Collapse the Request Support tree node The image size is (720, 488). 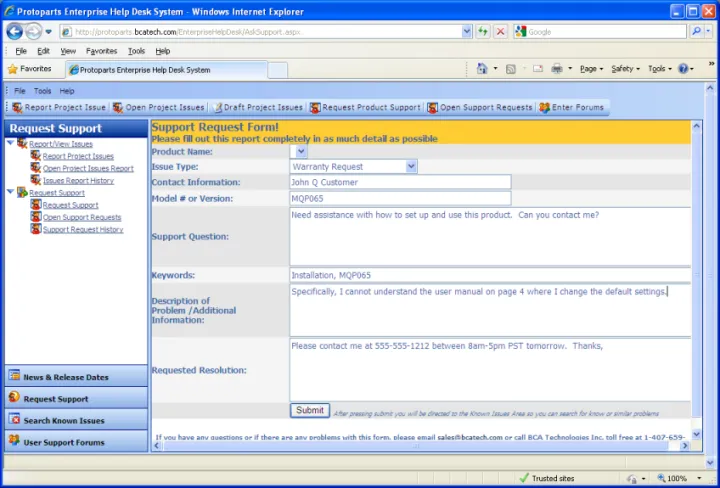click(10, 193)
